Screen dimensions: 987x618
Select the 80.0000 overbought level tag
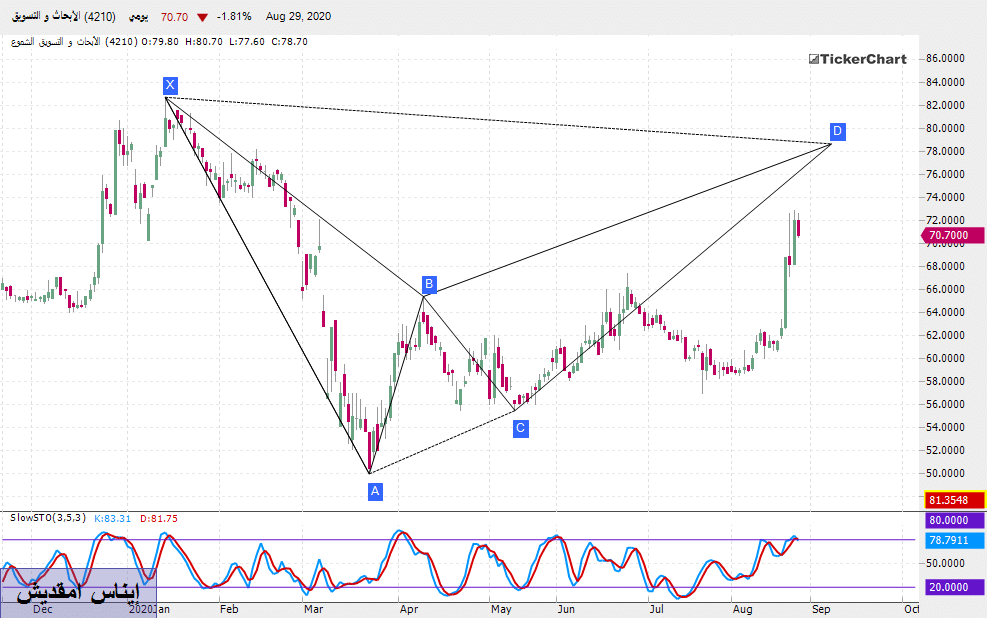(950, 520)
